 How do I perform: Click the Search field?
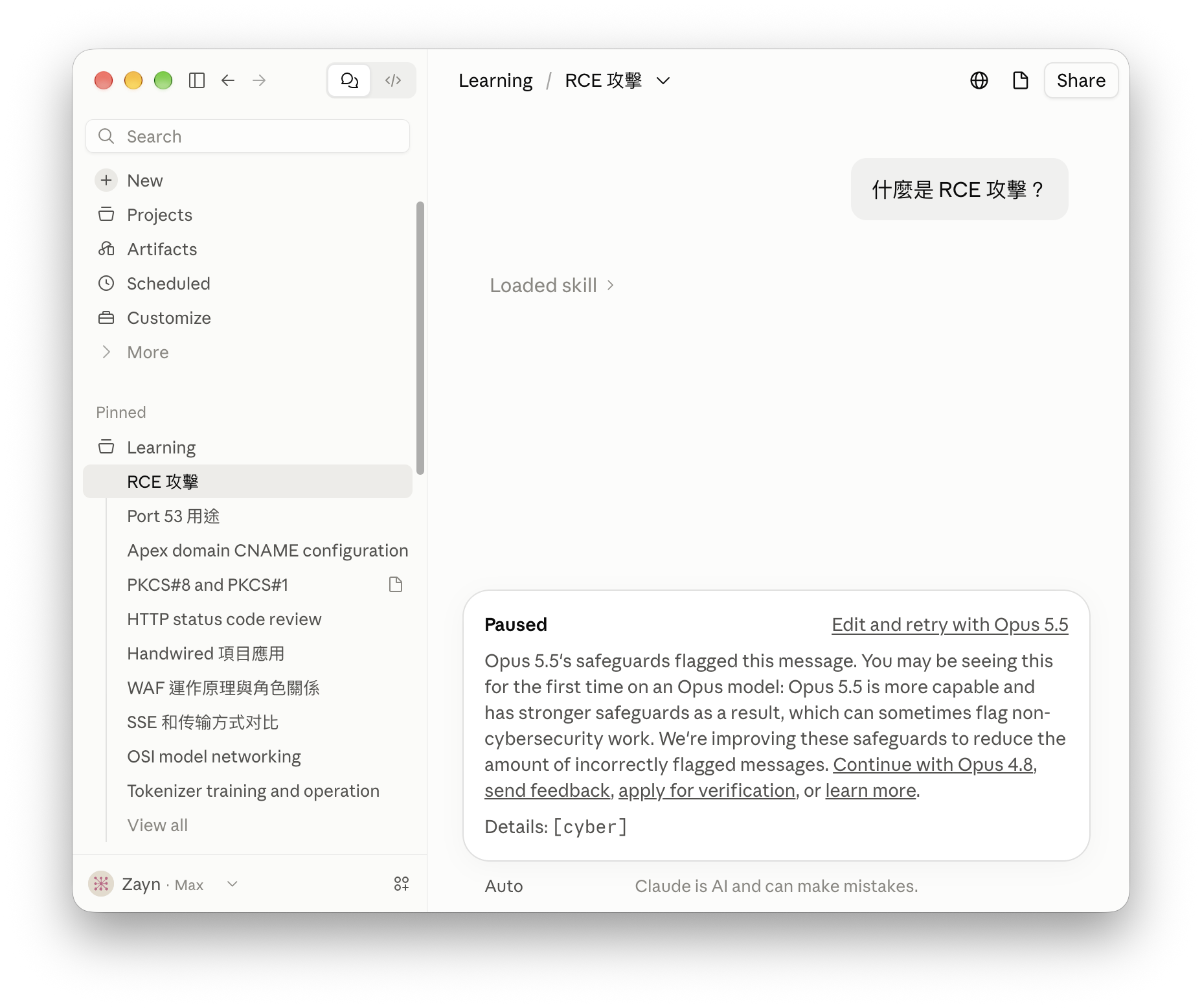click(247, 136)
